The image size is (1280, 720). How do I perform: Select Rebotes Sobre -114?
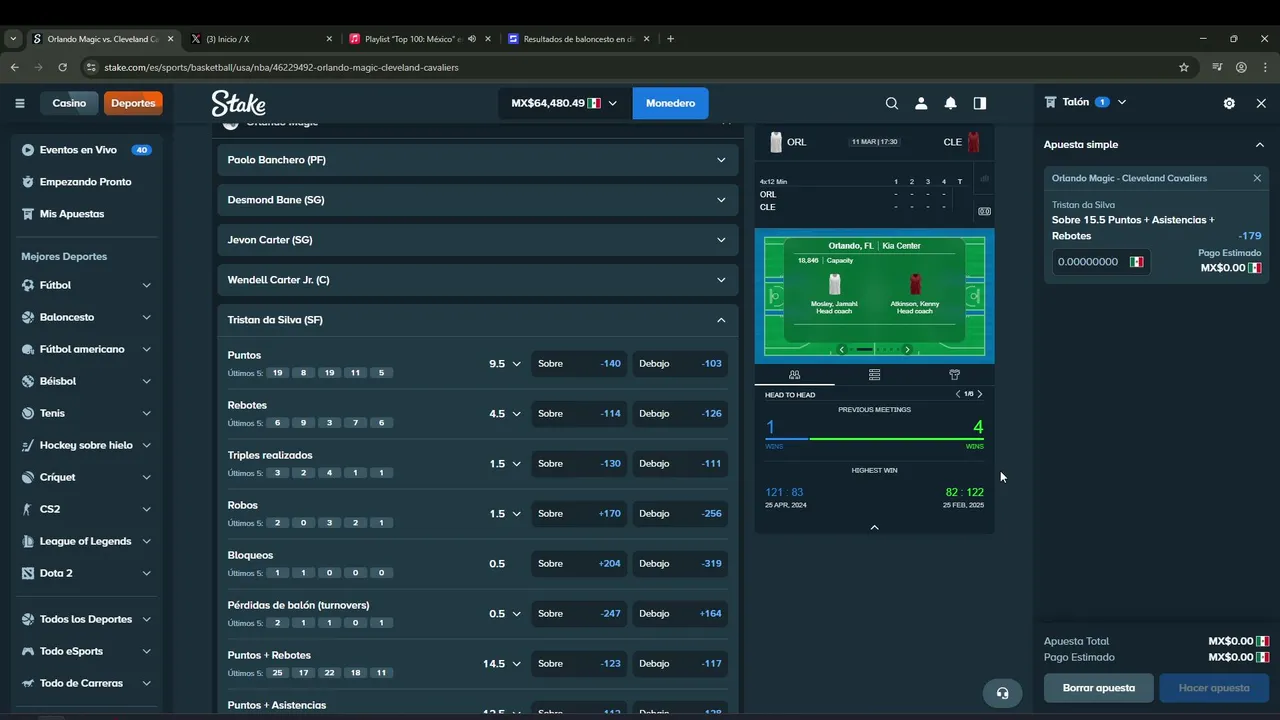coord(579,414)
